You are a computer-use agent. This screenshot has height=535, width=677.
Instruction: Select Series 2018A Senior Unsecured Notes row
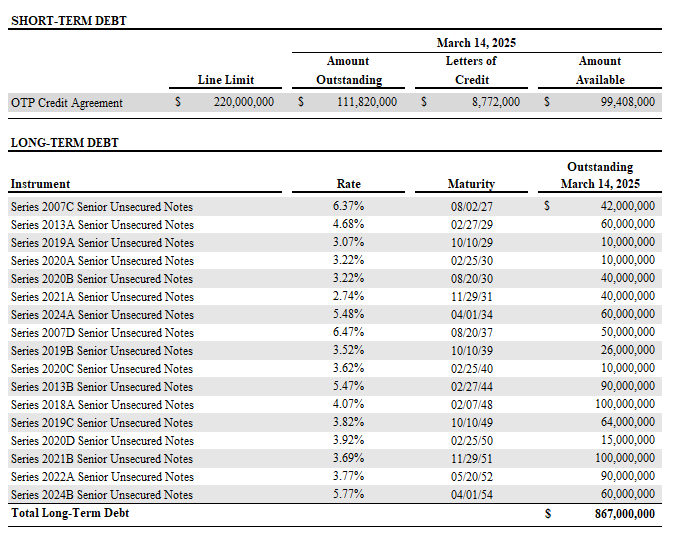[x=102, y=405]
